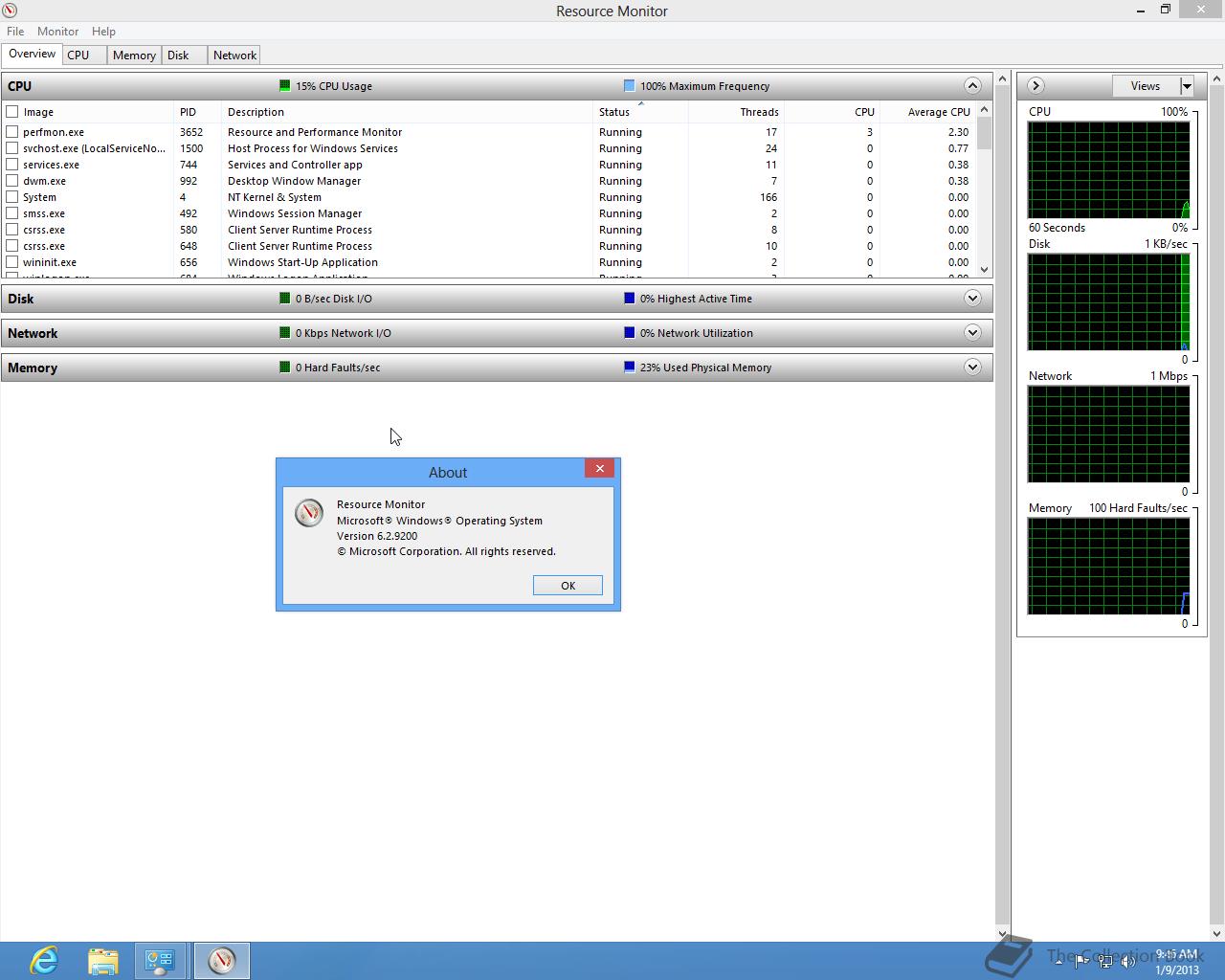Click the graphs pane scroll-up arrow

point(1217,78)
